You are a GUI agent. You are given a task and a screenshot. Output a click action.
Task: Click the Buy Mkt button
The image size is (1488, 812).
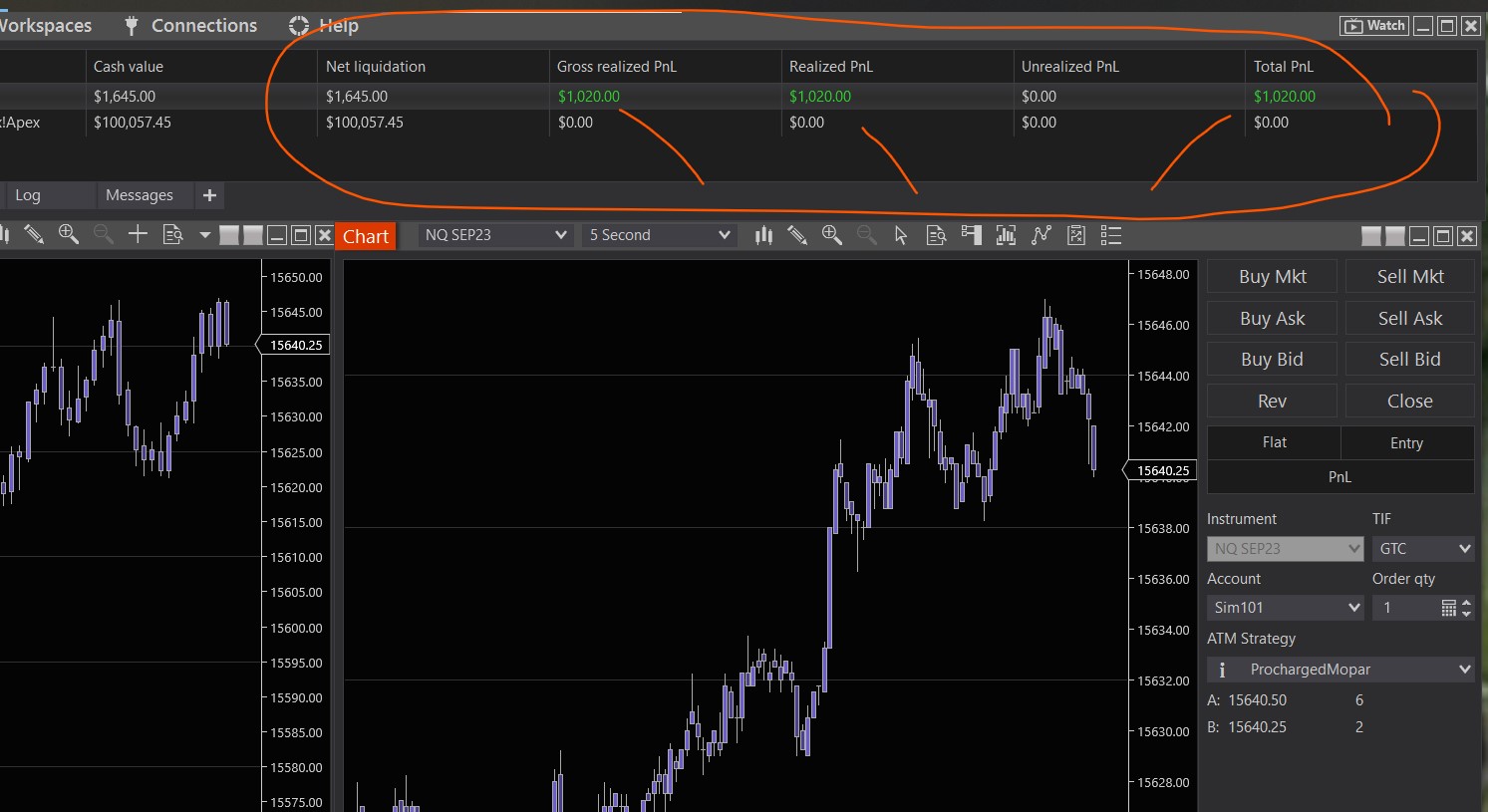(x=1272, y=277)
